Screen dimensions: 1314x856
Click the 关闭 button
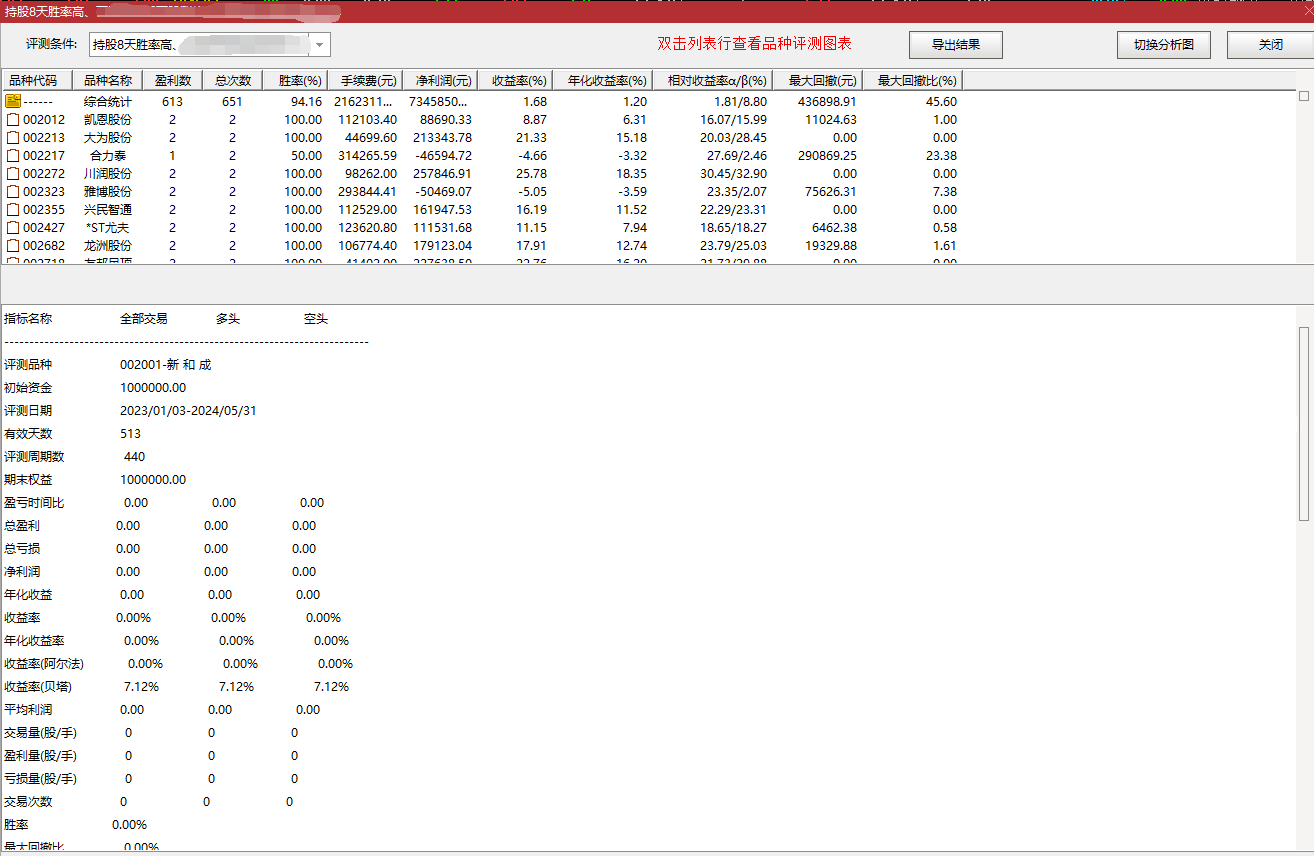click(x=1270, y=45)
